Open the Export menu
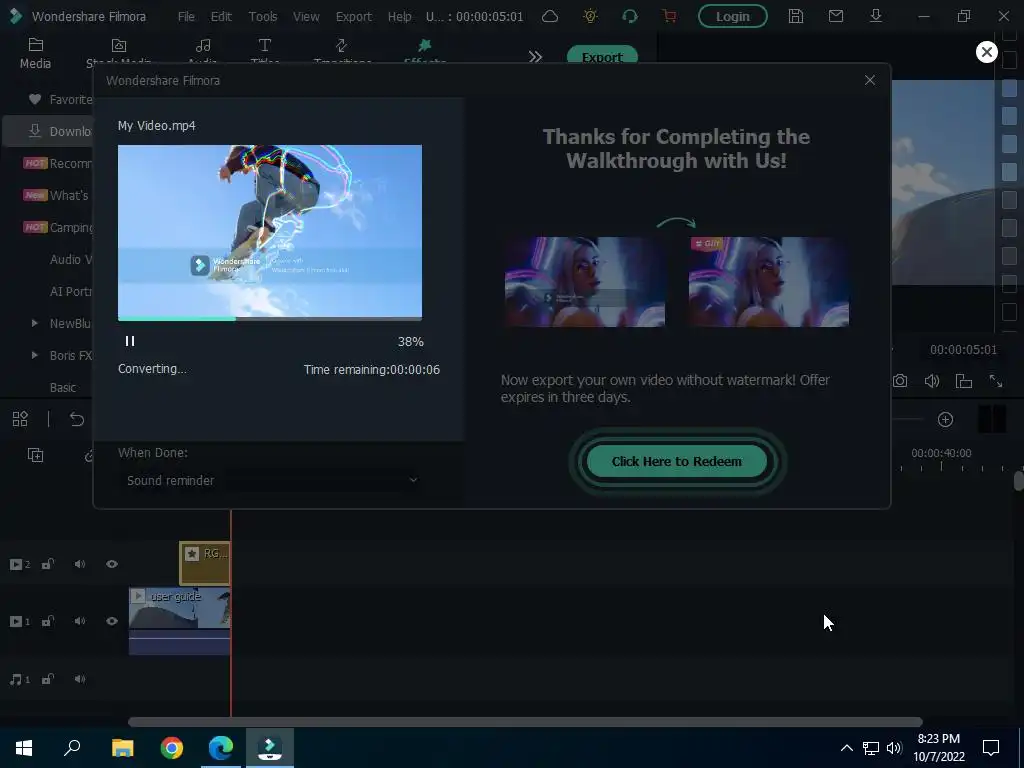1024x768 pixels. coord(353,16)
